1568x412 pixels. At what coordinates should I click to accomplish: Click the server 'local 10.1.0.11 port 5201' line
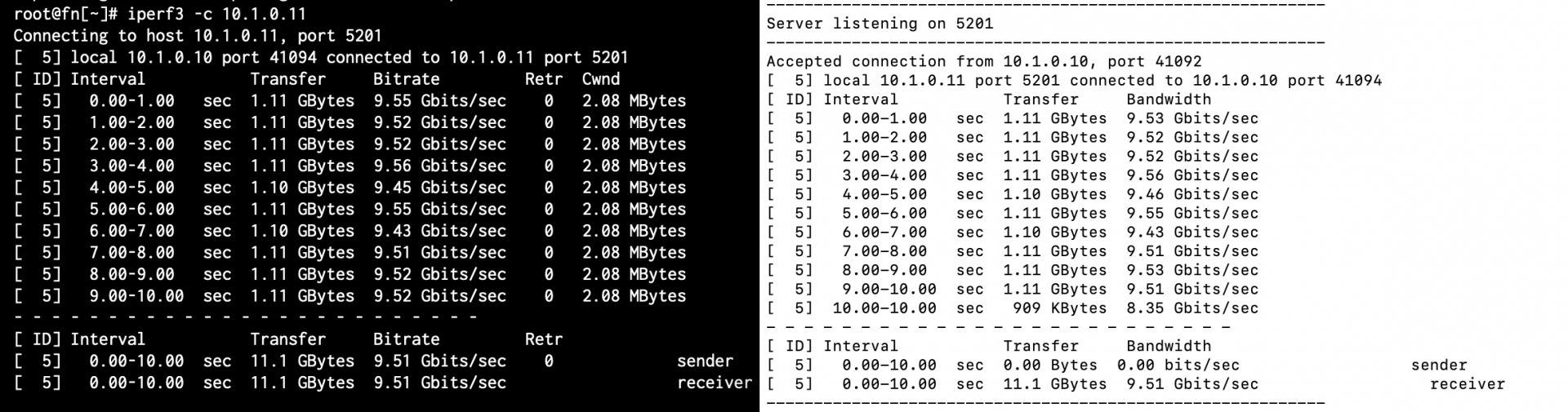click(x=1074, y=80)
